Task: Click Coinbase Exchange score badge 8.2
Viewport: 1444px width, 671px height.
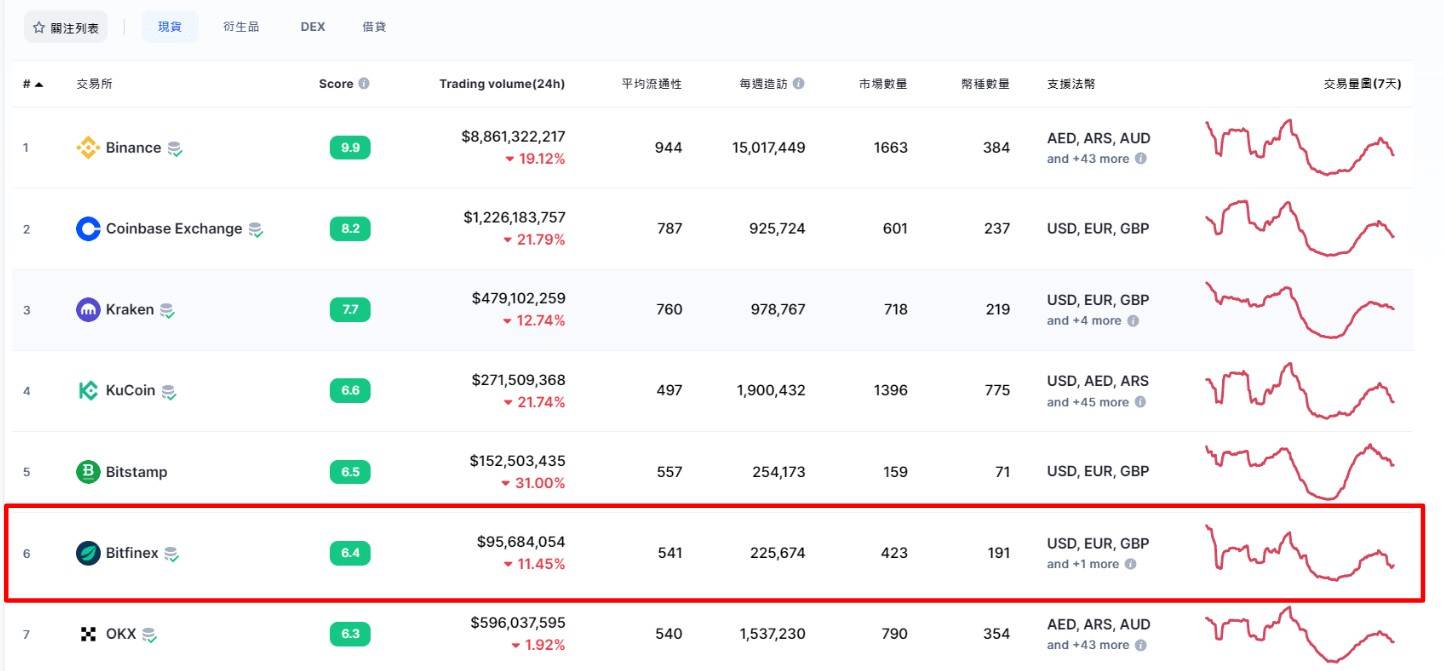Action: pyautogui.click(x=350, y=229)
